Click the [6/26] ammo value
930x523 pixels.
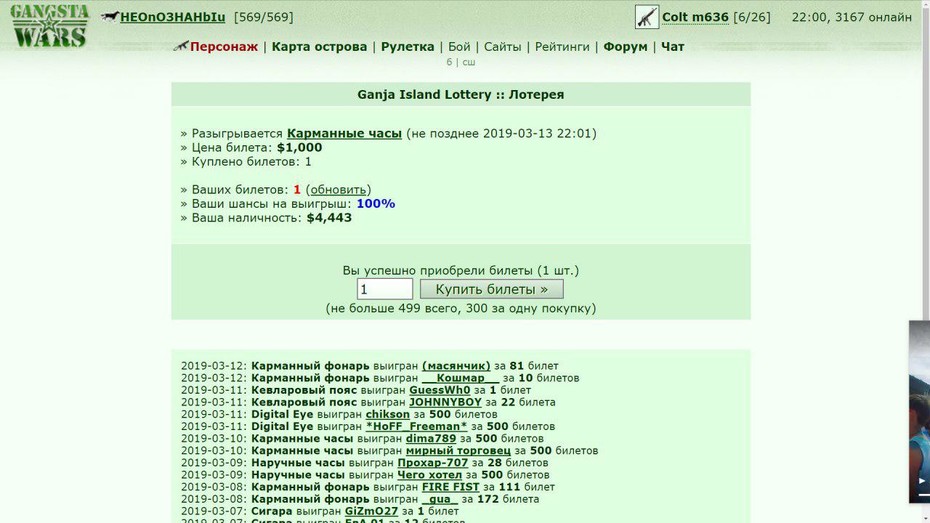click(x=752, y=17)
